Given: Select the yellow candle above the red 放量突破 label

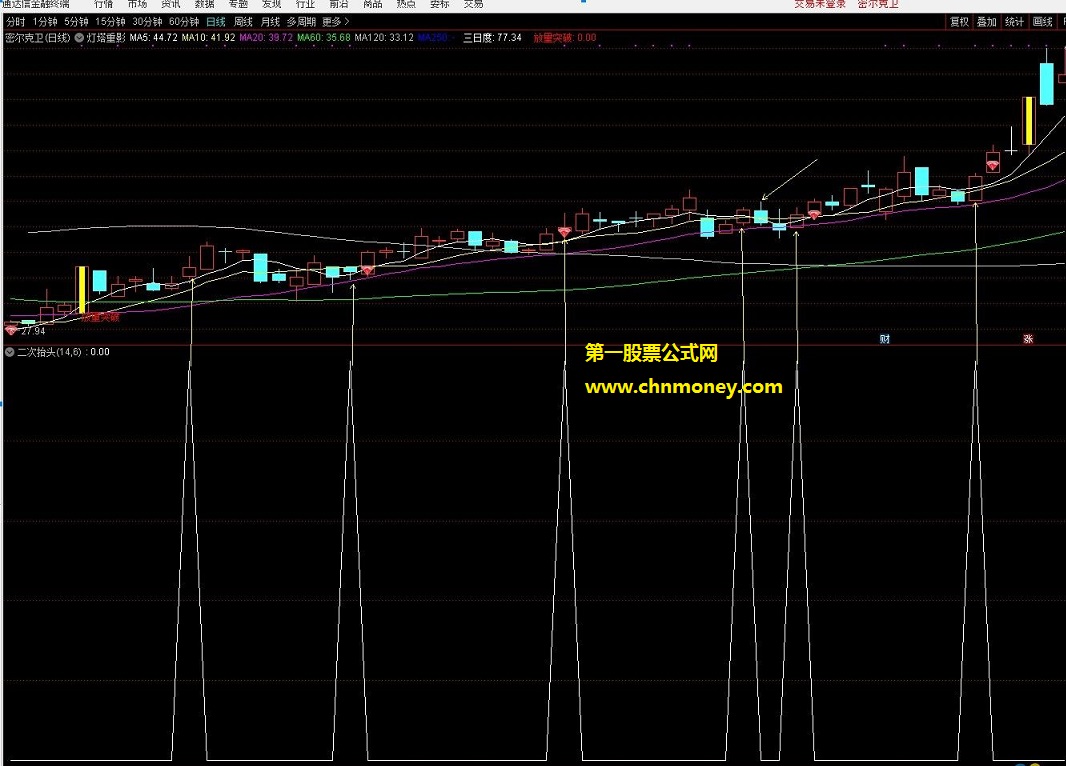Looking at the screenshot, I should pyautogui.click(x=81, y=290).
